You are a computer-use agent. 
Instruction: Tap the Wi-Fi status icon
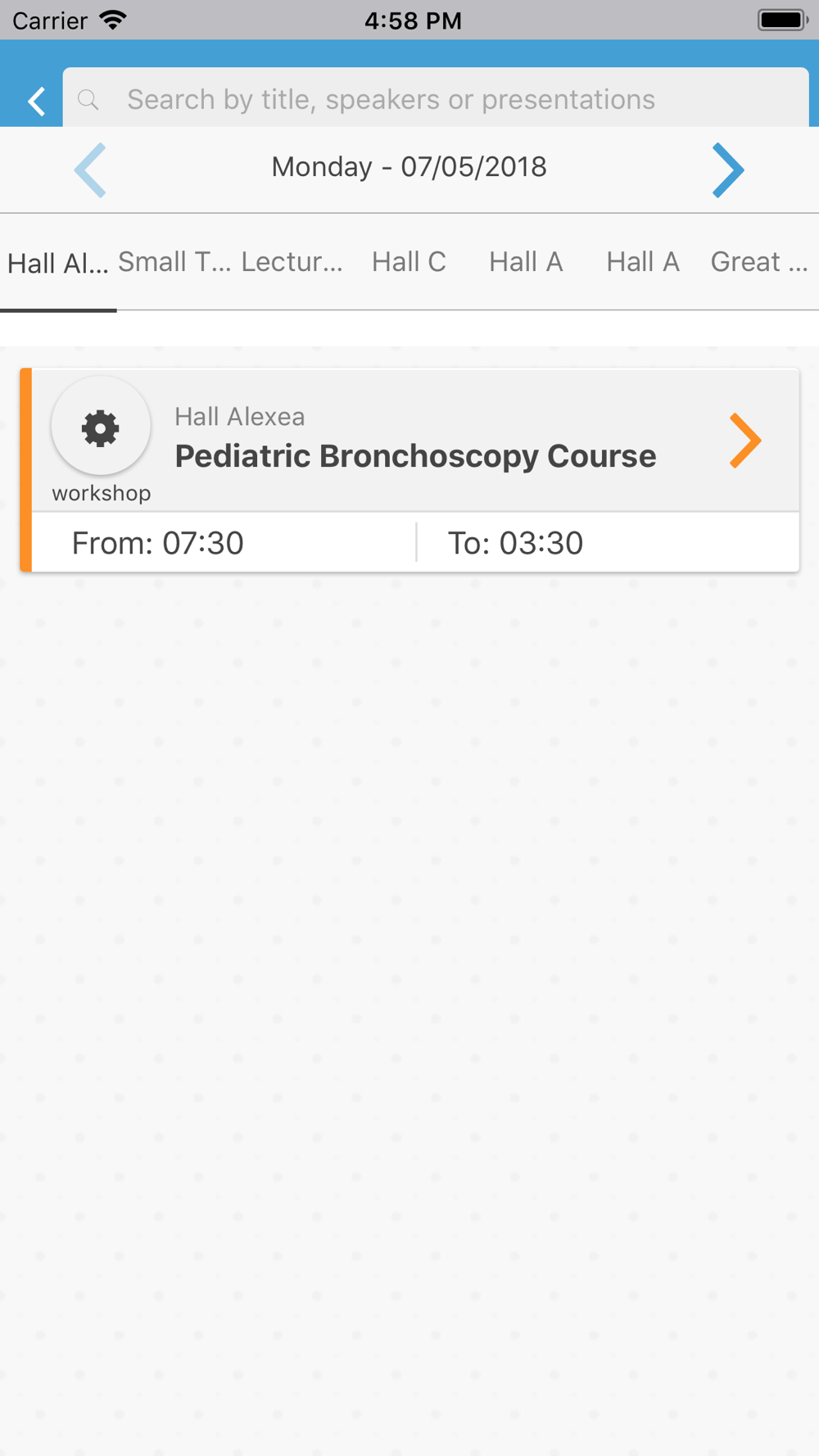tap(113, 20)
